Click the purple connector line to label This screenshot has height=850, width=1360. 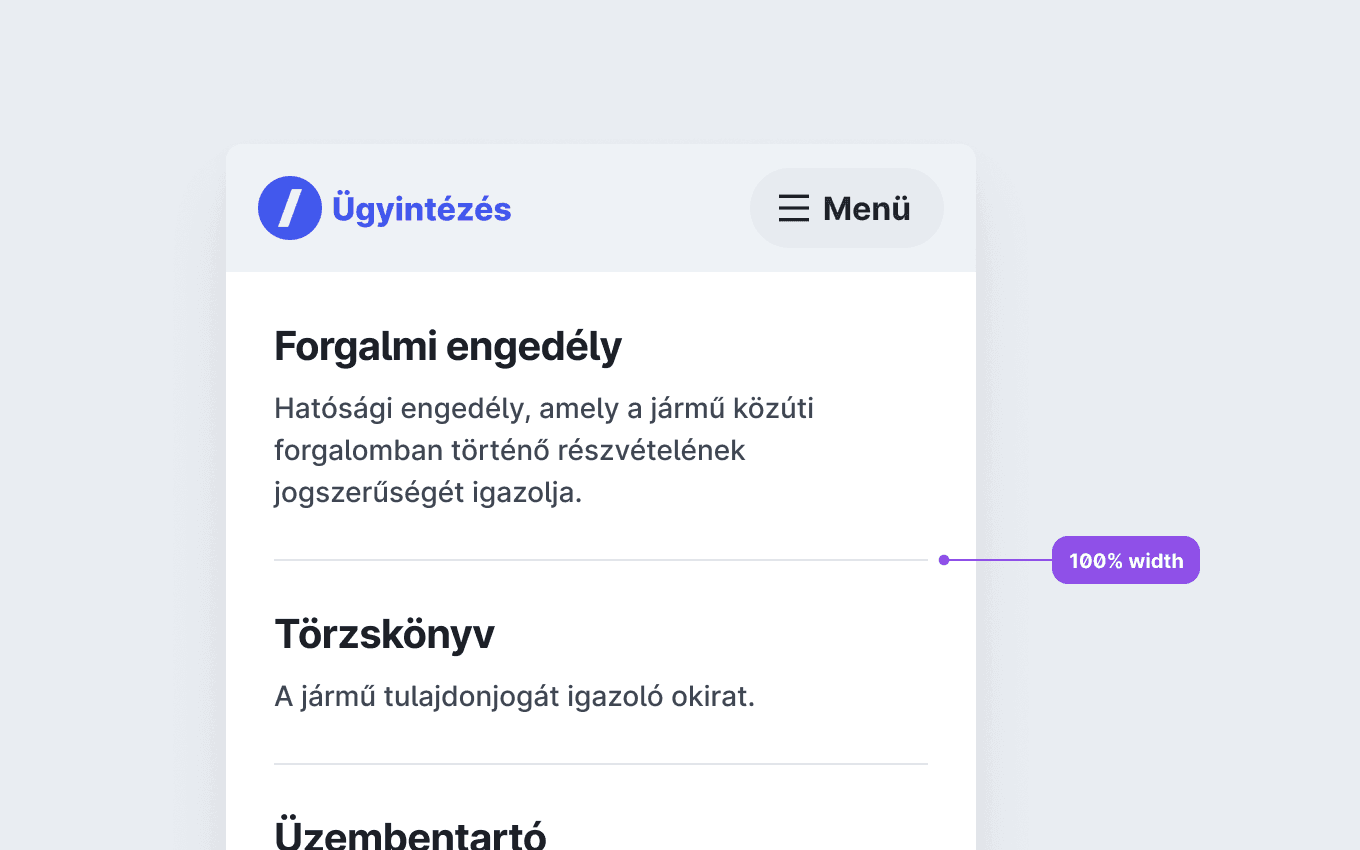1000,560
